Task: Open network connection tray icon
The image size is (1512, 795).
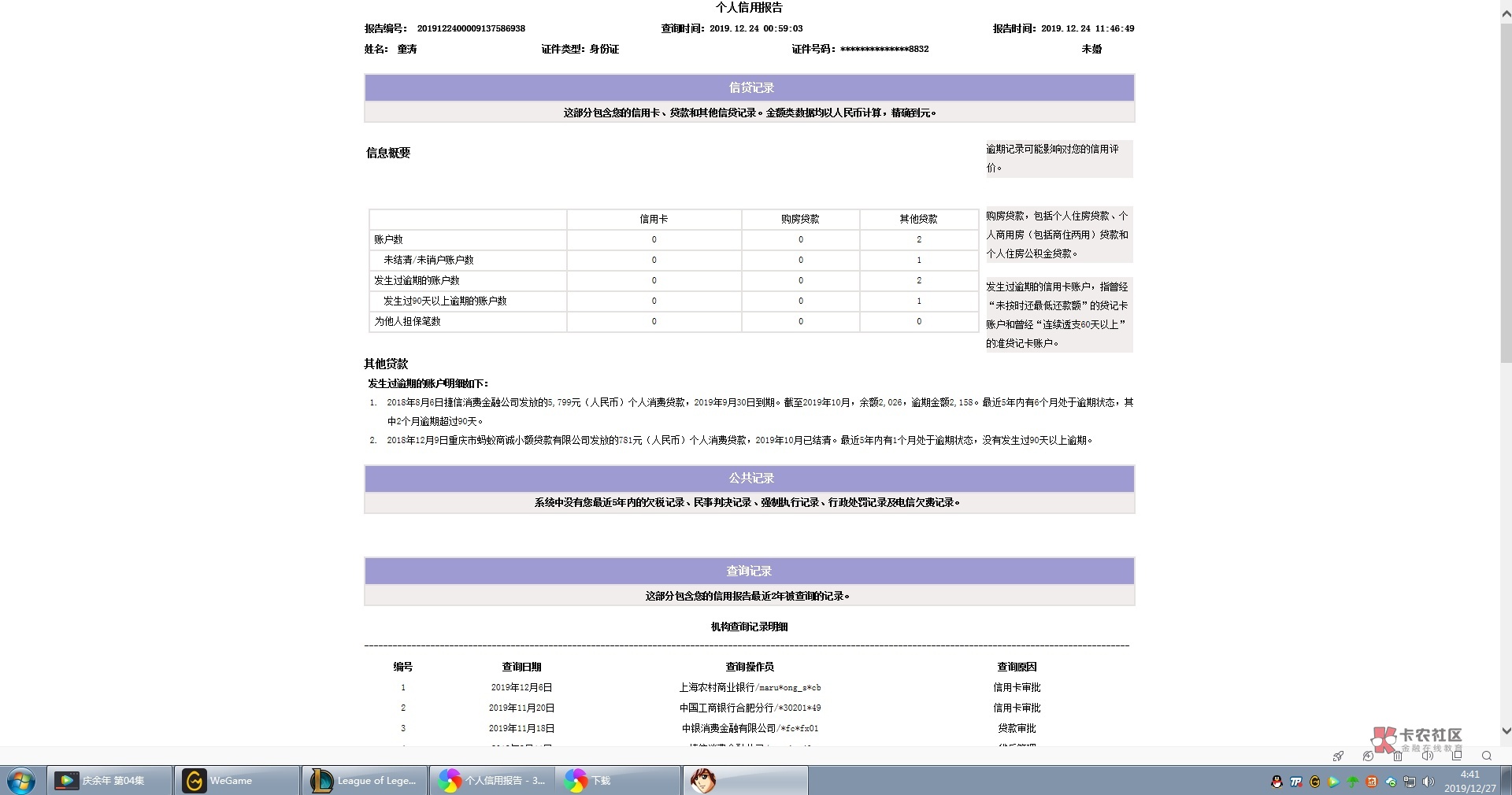Action: click(1410, 782)
